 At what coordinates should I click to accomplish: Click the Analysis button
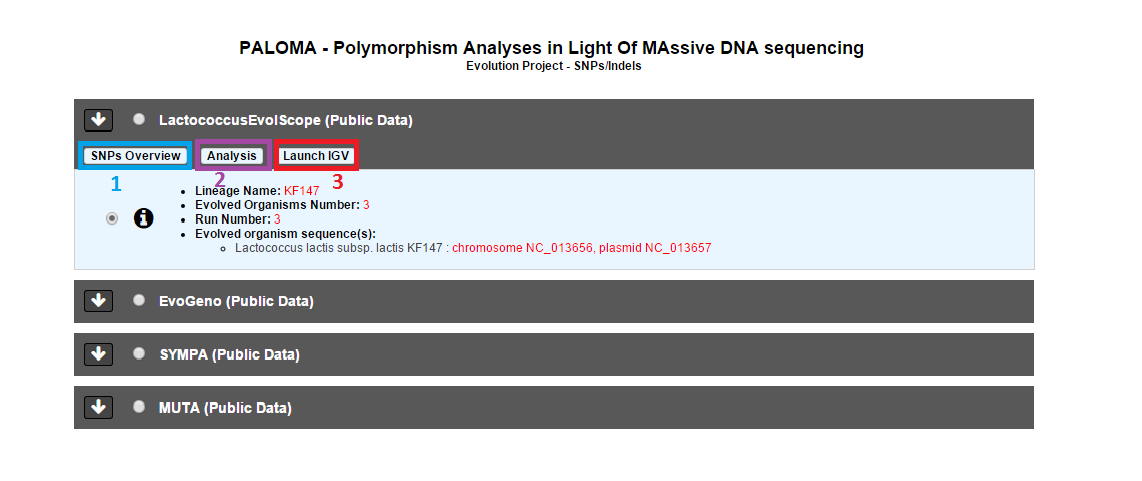pyautogui.click(x=232, y=155)
